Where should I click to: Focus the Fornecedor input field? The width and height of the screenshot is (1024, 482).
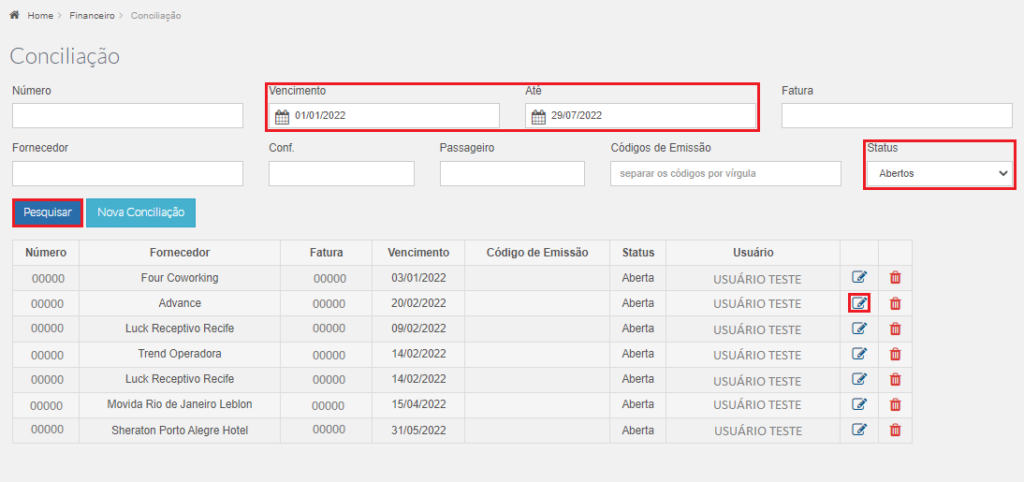127,174
